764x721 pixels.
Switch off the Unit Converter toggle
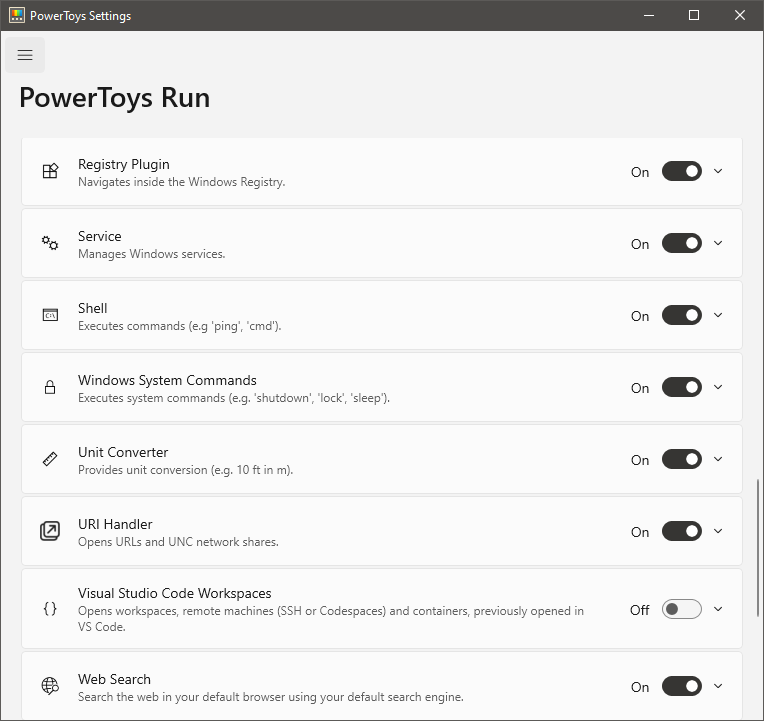(682, 459)
